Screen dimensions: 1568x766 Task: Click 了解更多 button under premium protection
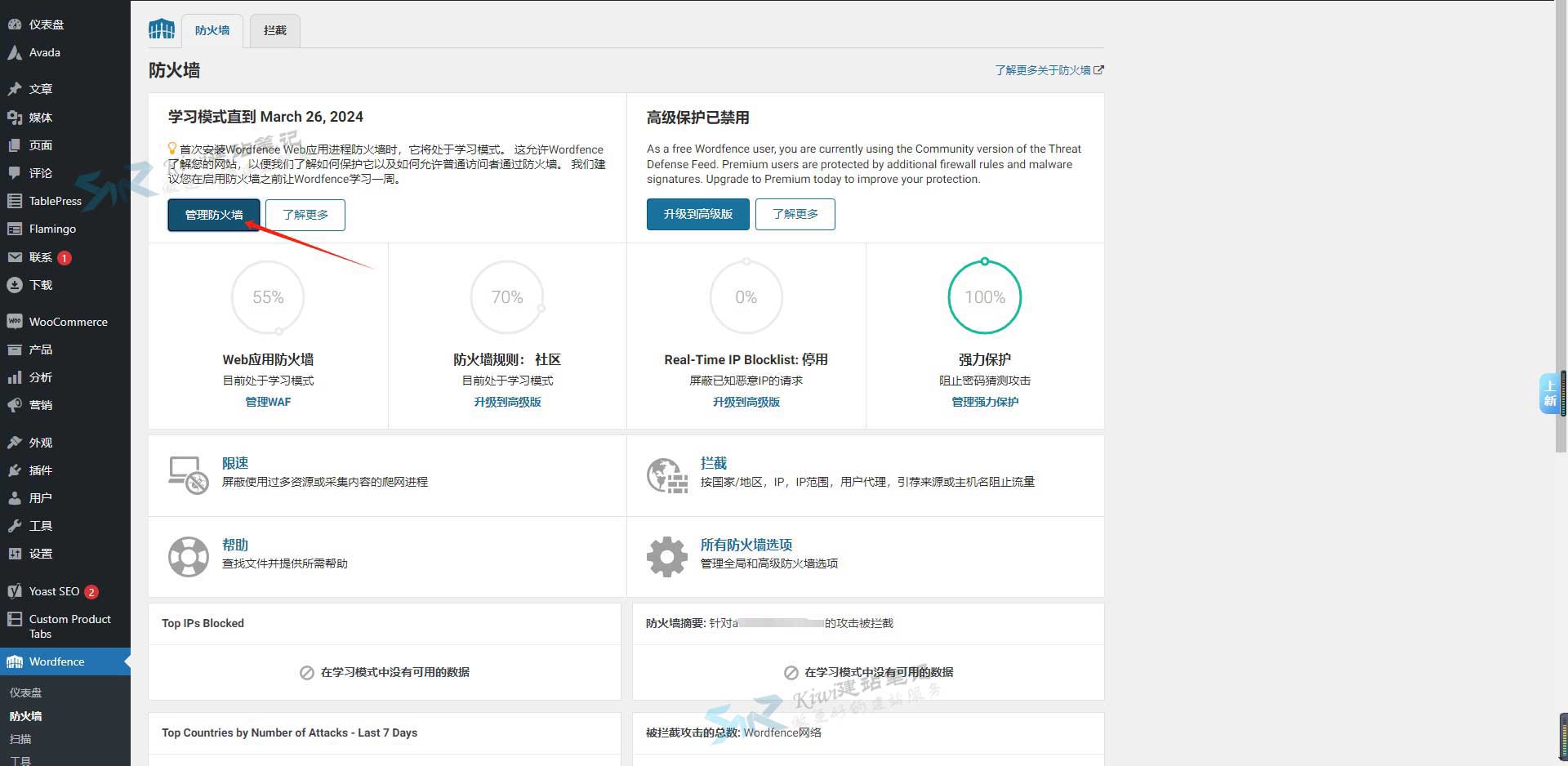(795, 214)
